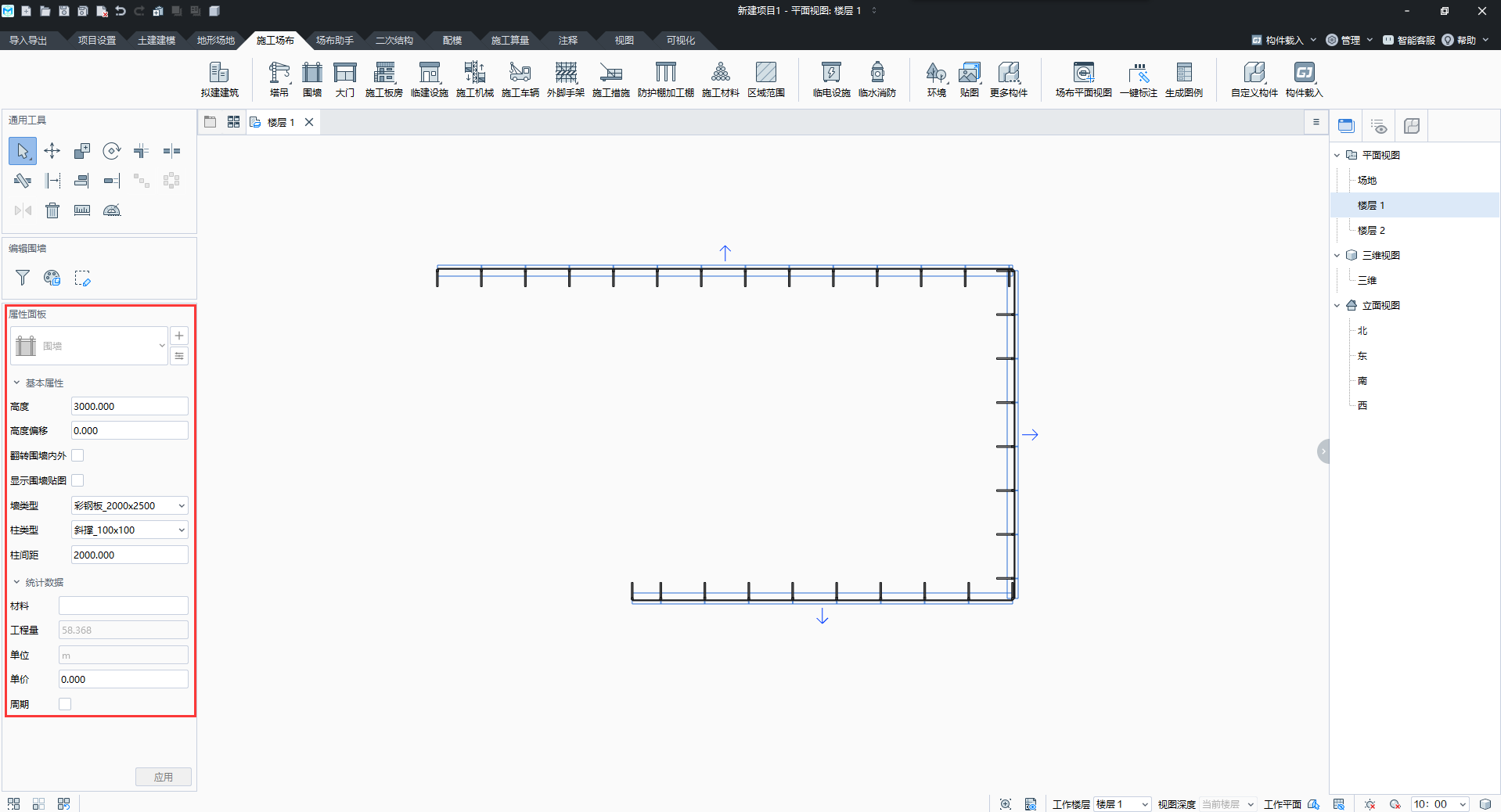The image size is (1501, 812).
Task: Open 更多构件 more components
Action: pos(1008,79)
